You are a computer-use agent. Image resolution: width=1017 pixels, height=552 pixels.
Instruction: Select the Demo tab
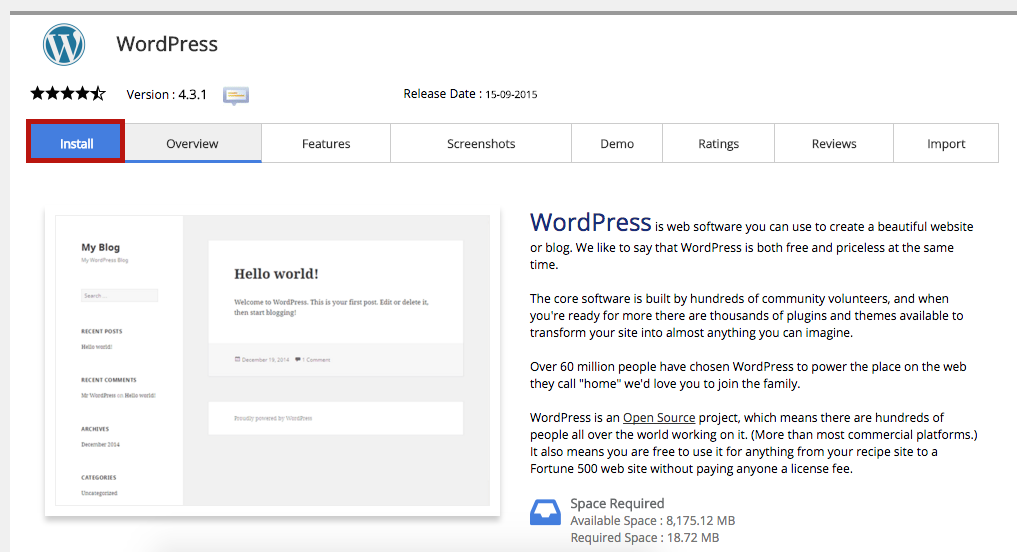(617, 143)
